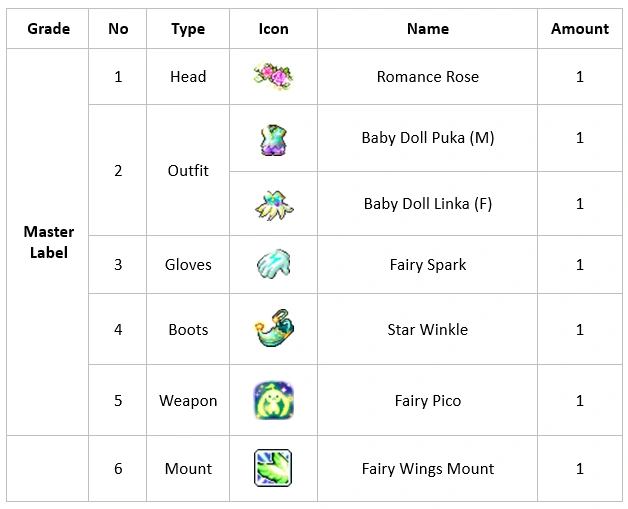Click the Master Label grade cell
The width and height of the screenshot is (628, 509).
click(x=48, y=243)
